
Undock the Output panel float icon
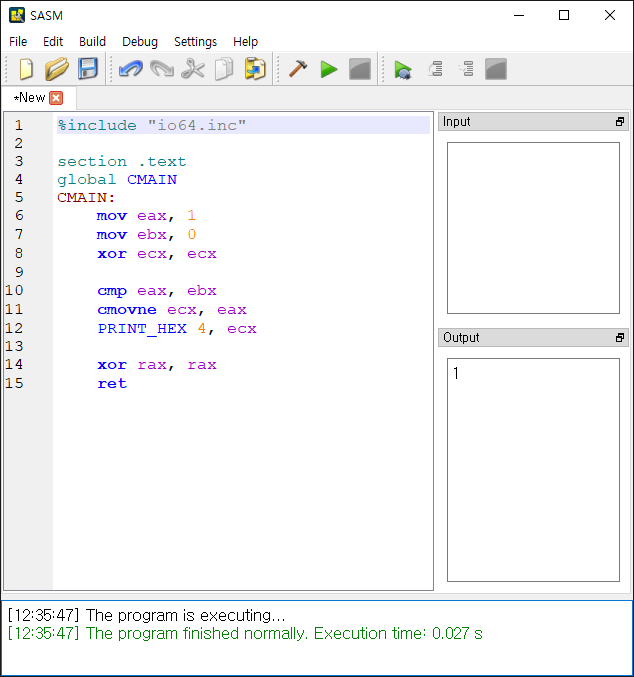pos(620,338)
